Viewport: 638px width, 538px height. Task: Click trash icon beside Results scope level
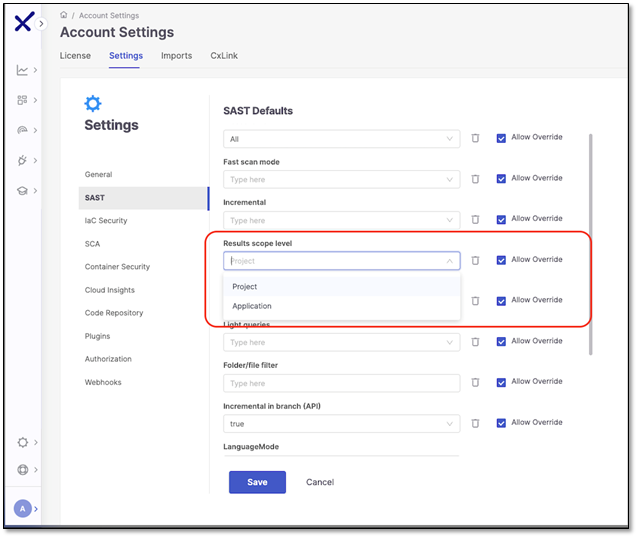point(475,260)
